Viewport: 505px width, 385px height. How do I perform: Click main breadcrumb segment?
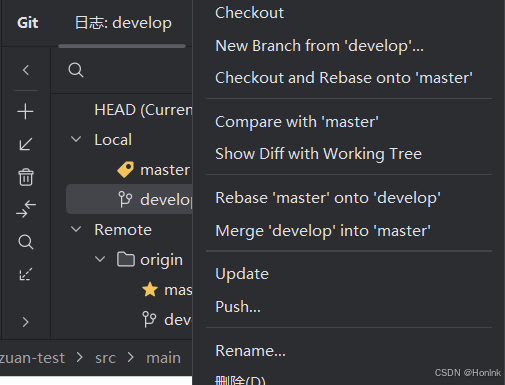163,358
